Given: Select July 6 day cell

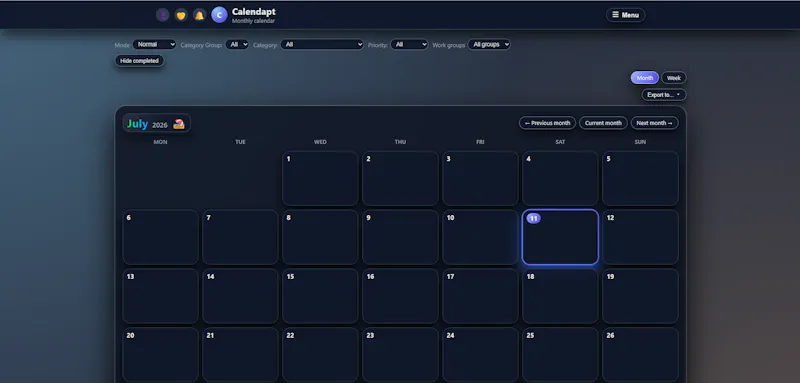Looking at the screenshot, I should click(161, 237).
